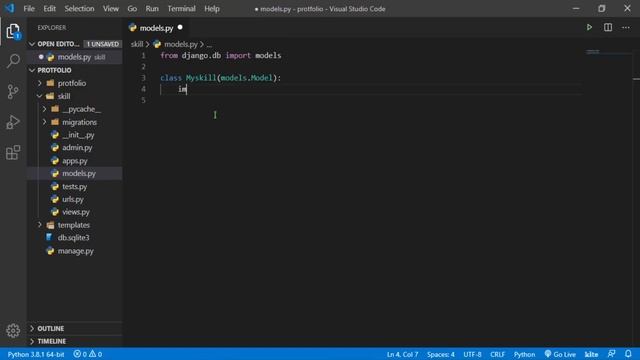Image resolution: width=640 pixels, height=360 pixels.
Task: Click unsaved dot on models.py tab
Action: (x=180, y=27)
